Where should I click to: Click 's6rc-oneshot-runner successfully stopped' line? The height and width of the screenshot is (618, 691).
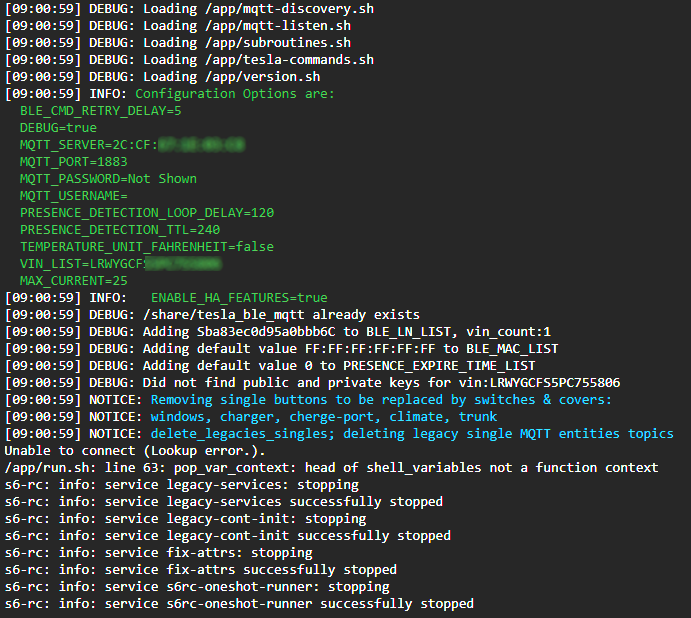pos(239,604)
